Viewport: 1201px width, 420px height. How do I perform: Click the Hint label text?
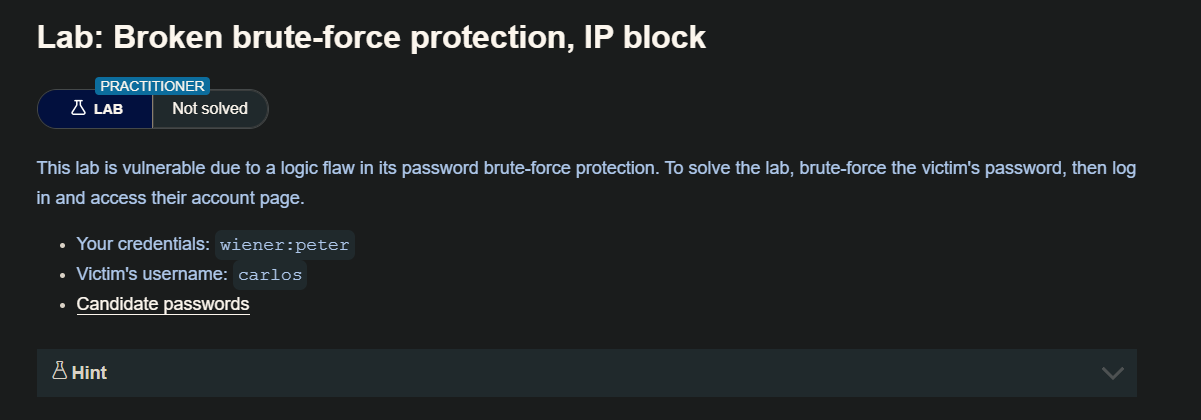pos(89,373)
